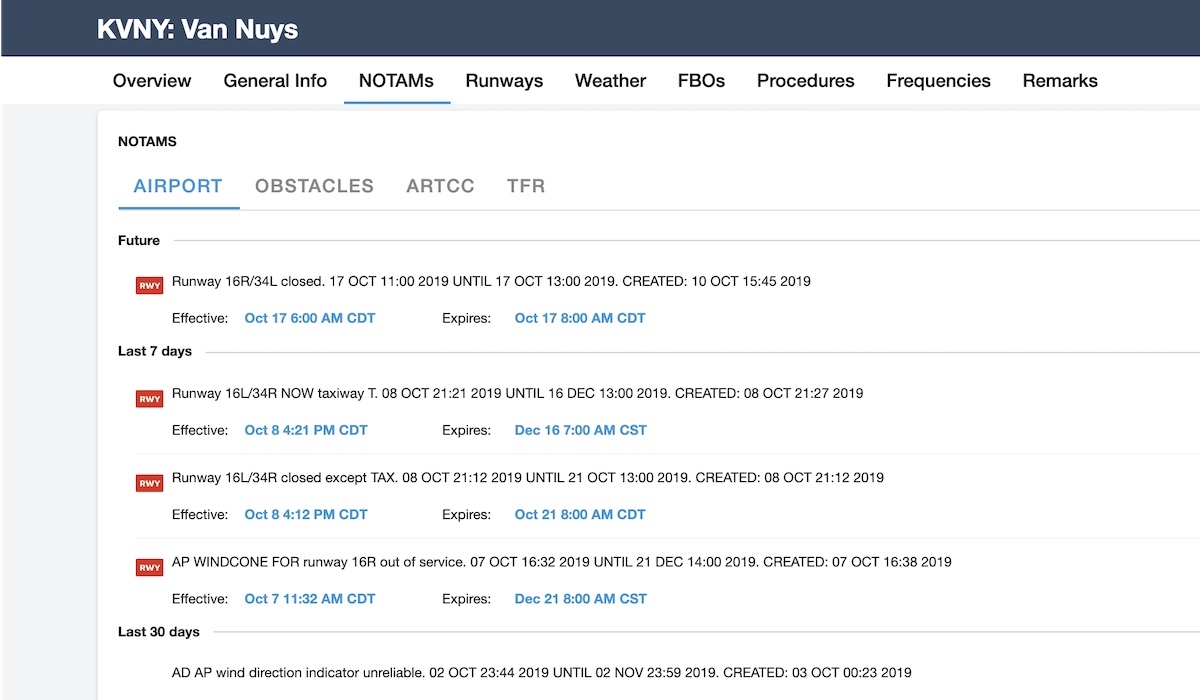Go to the Runways tab
The height and width of the screenshot is (700, 1200).
(x=504, y=81)
